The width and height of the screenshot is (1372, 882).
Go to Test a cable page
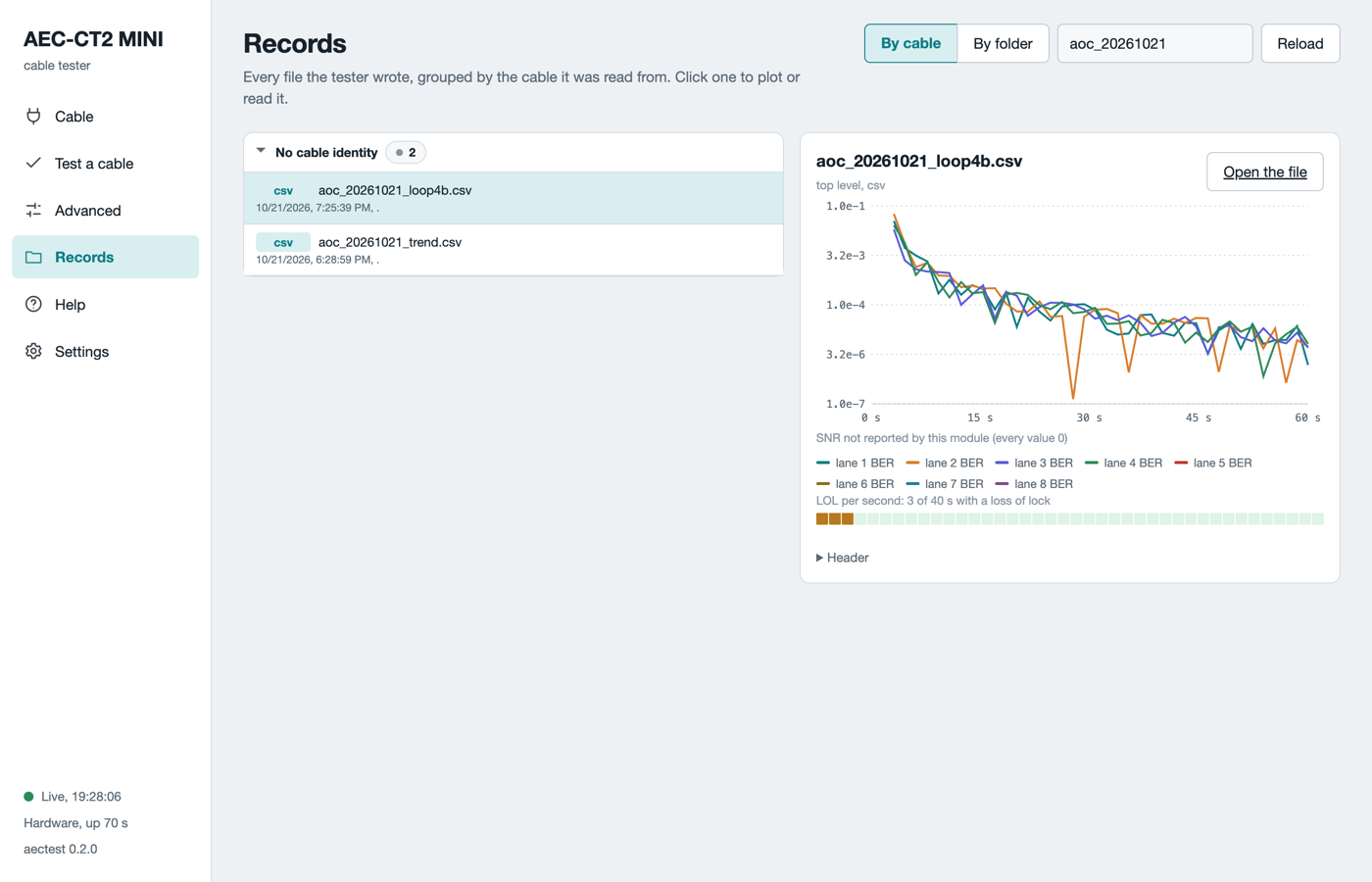pyautogui.click(x=106, y=163)
